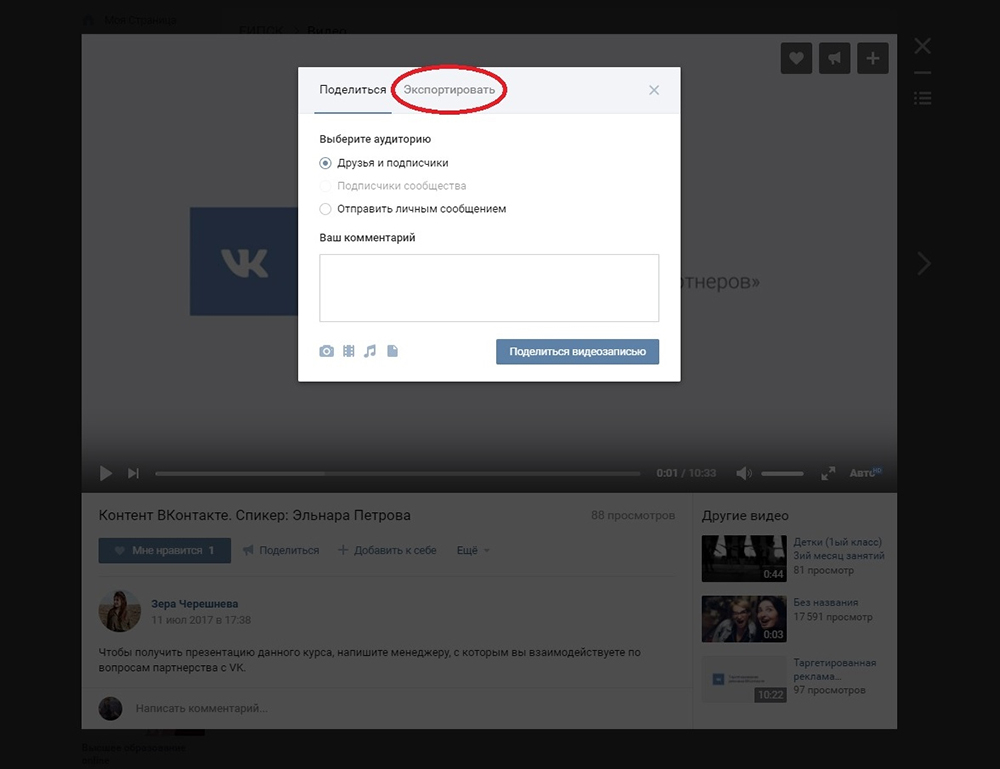Click Поделиться видеозаписью button
Image resolution: width=1000 pixels, height=769 pixels.
[577, 351]
